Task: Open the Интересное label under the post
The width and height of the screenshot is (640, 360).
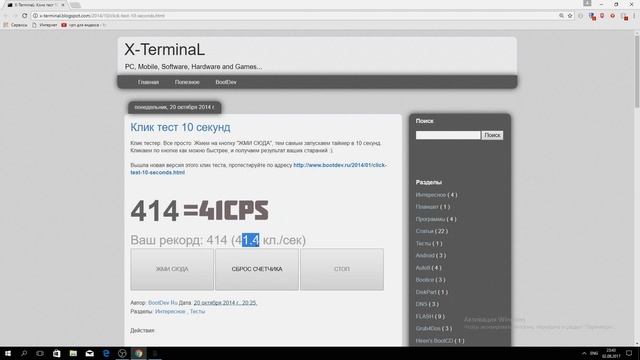Action: click(x=170, y=311)
